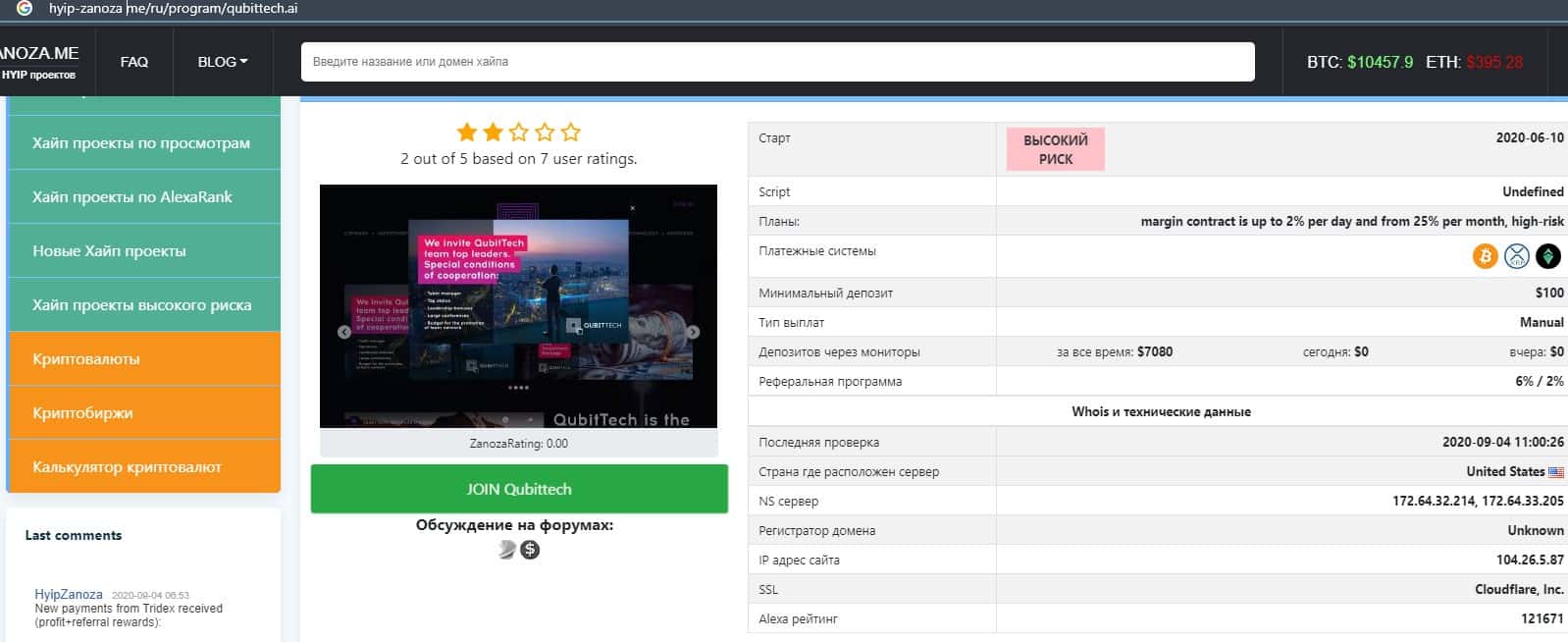Open the gray forum discussion icon

pos(506,550)
